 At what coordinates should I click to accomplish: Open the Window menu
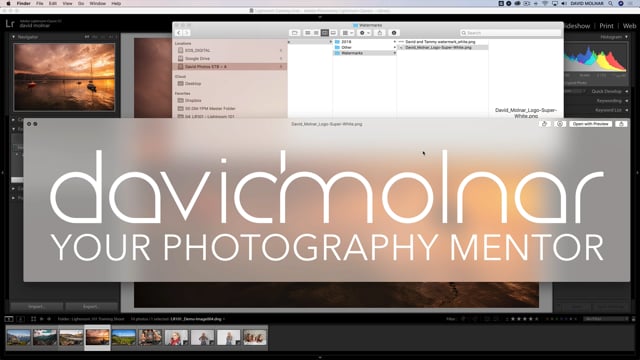tap(98, 3)
